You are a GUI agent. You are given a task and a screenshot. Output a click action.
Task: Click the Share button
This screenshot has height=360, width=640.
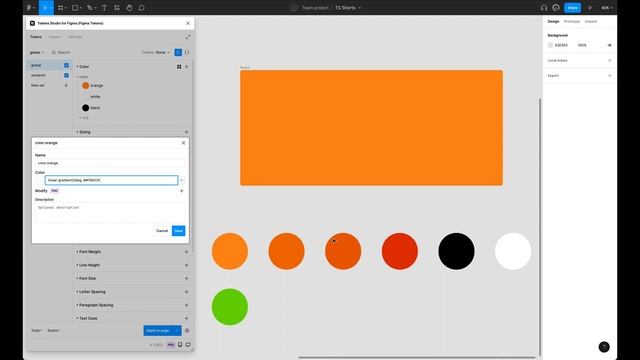tap(572, 7)
